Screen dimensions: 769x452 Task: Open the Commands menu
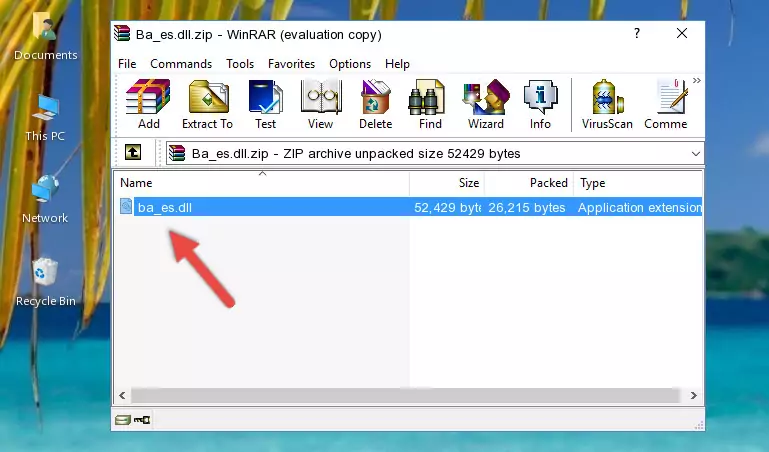click(181, 64)
